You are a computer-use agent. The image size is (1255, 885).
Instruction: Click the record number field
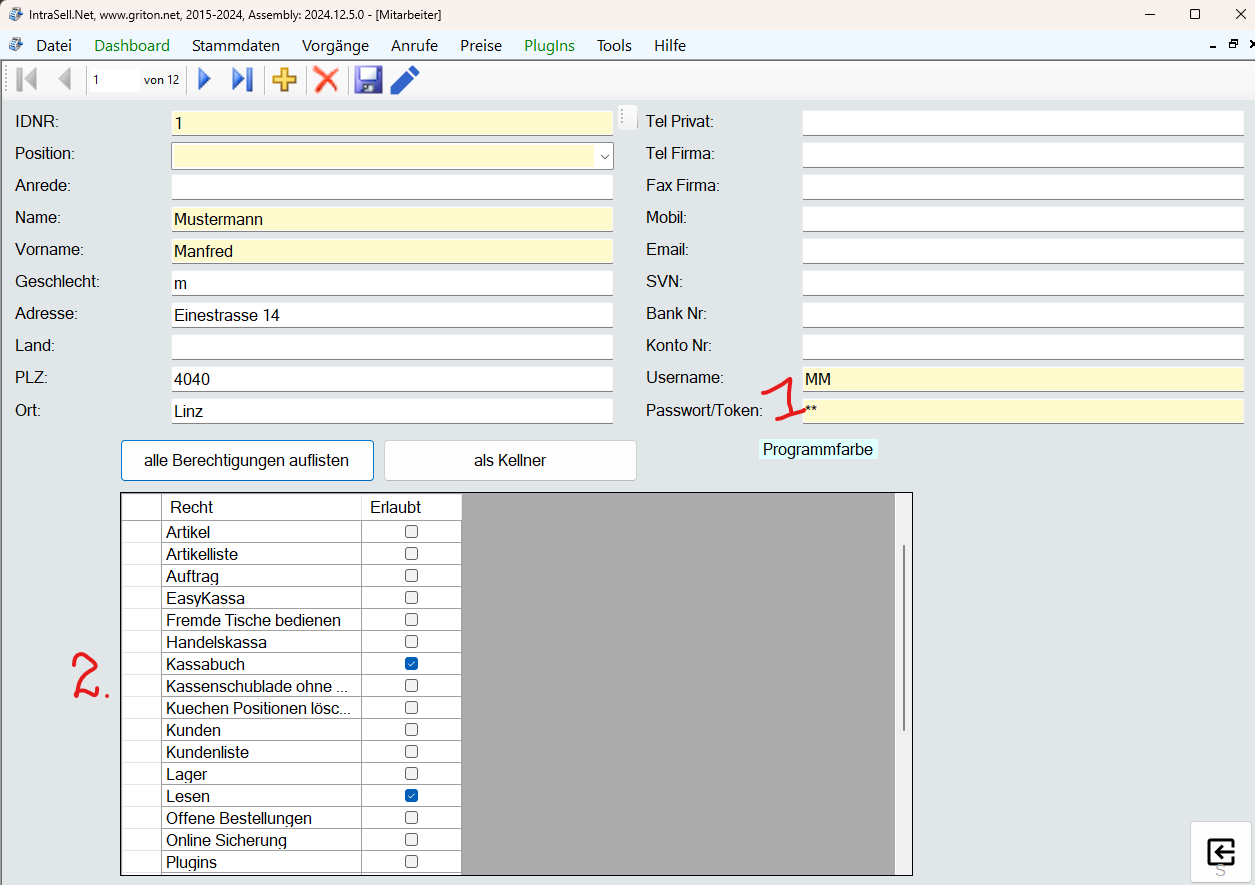pyautogui.click(x=113, y=80)
